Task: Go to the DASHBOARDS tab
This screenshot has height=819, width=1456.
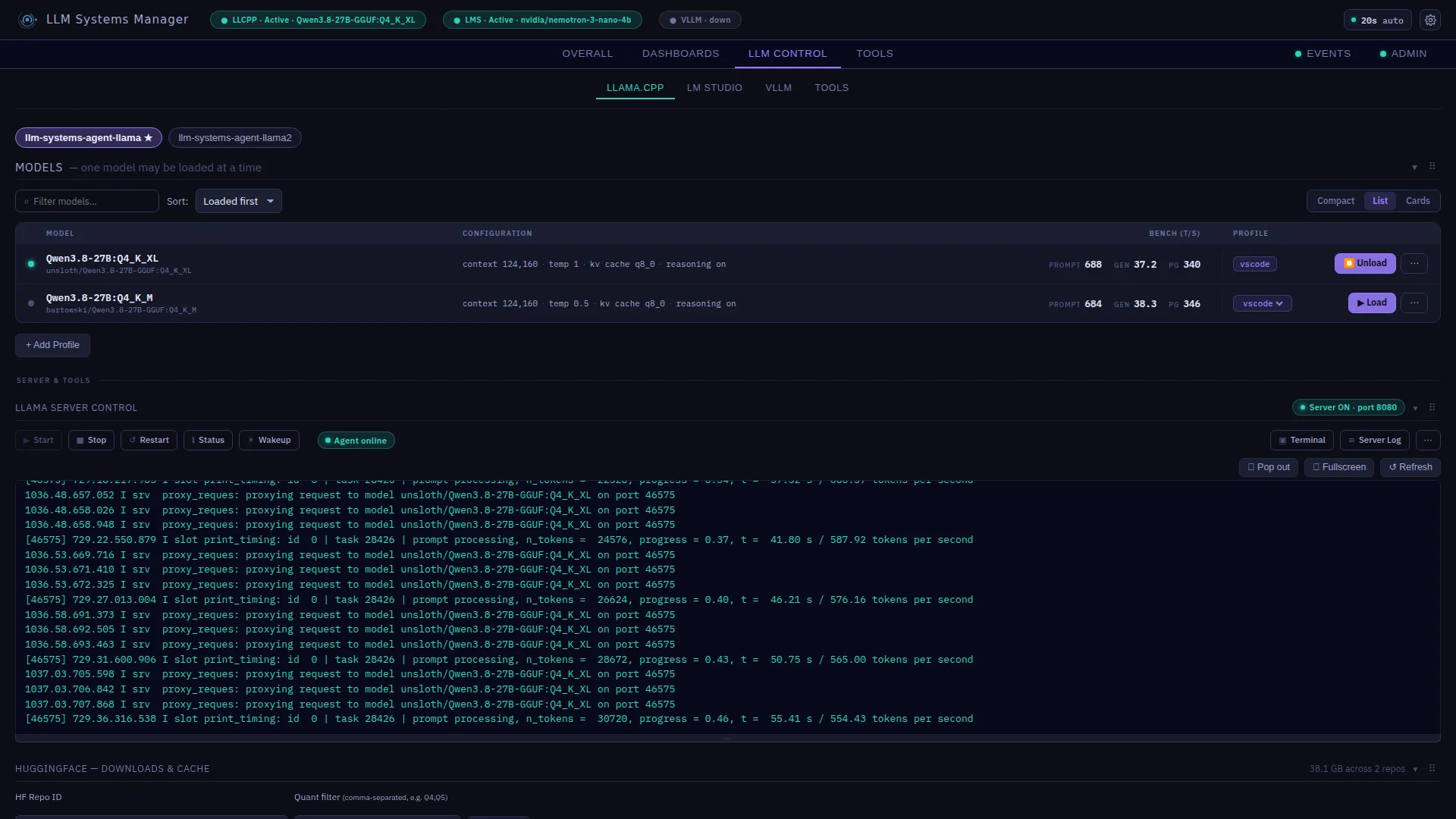Action: point(680,54)
